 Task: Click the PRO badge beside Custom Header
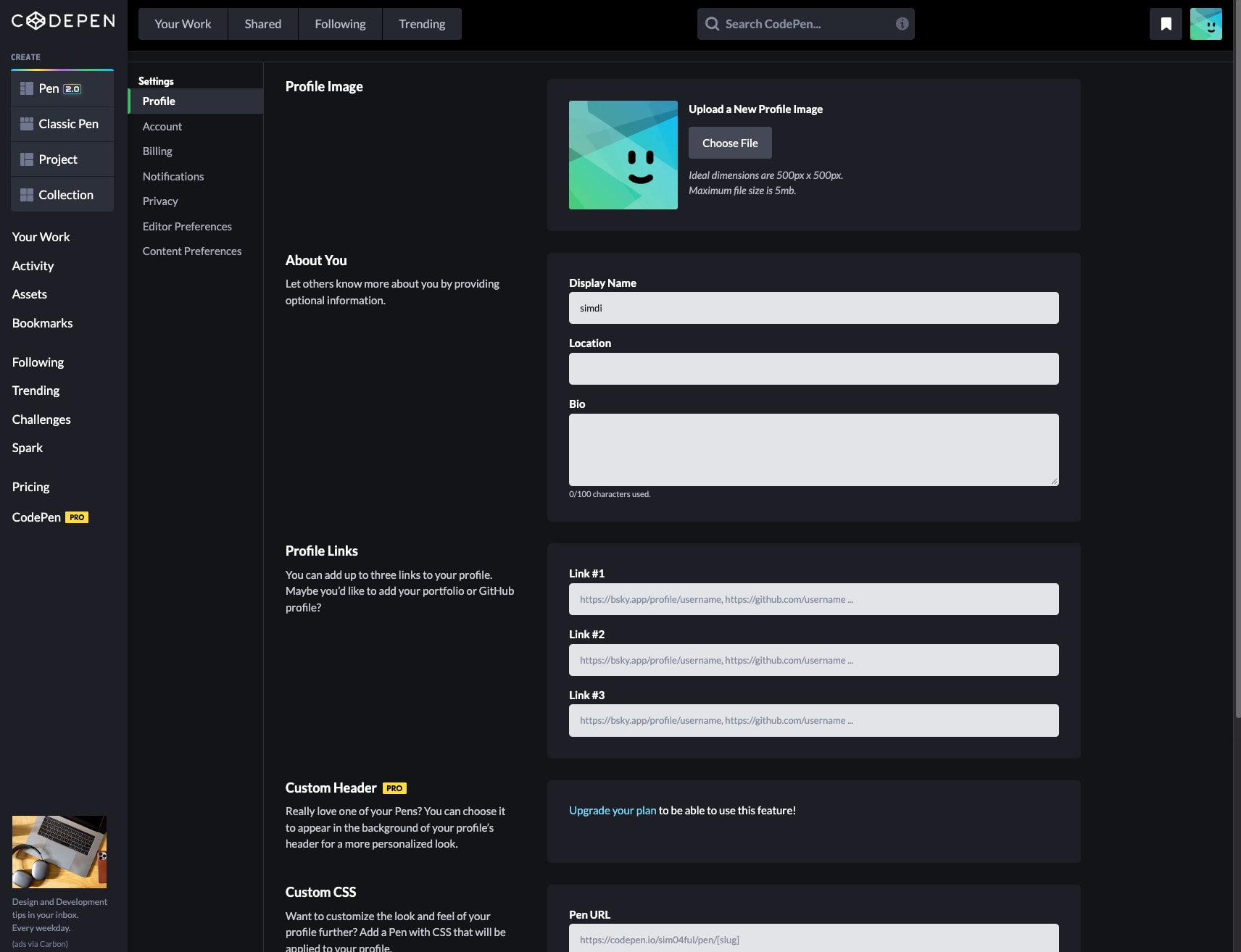(x=394, y=788)
